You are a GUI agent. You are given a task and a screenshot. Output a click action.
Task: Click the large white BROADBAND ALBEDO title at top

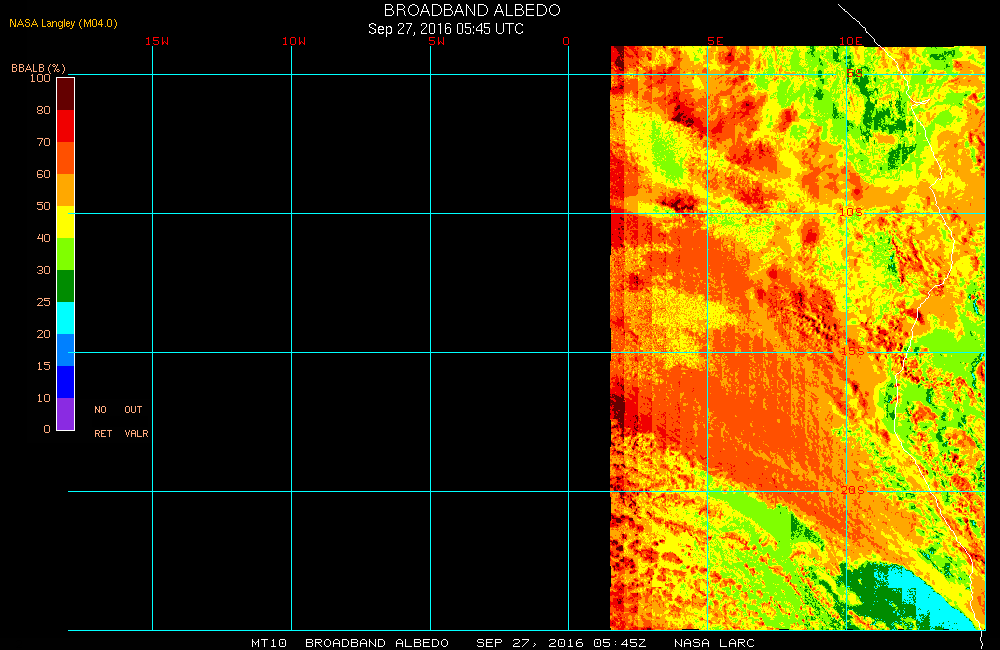pyautogui.click(x=472, y=10)
